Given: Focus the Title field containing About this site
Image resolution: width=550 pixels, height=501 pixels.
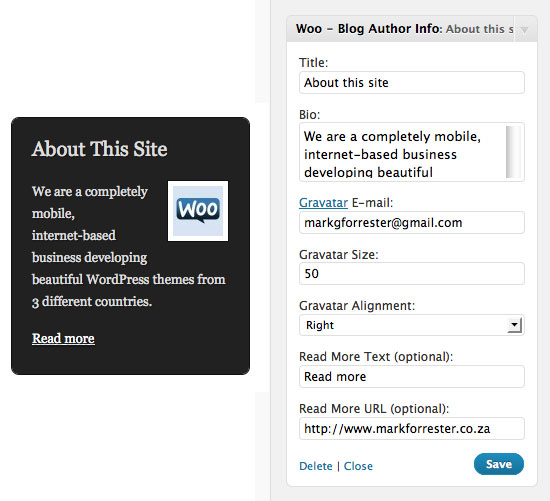Looking at the screenshot, I should (412, 82).
